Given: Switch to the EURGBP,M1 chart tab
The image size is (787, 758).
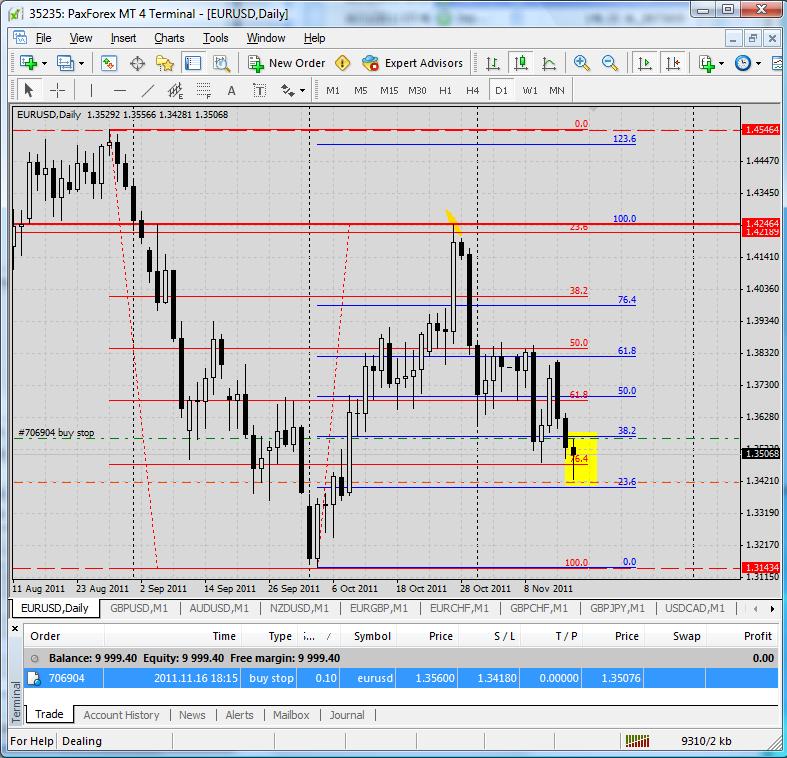Looking at the screenshot, I should tap(379, 608).
